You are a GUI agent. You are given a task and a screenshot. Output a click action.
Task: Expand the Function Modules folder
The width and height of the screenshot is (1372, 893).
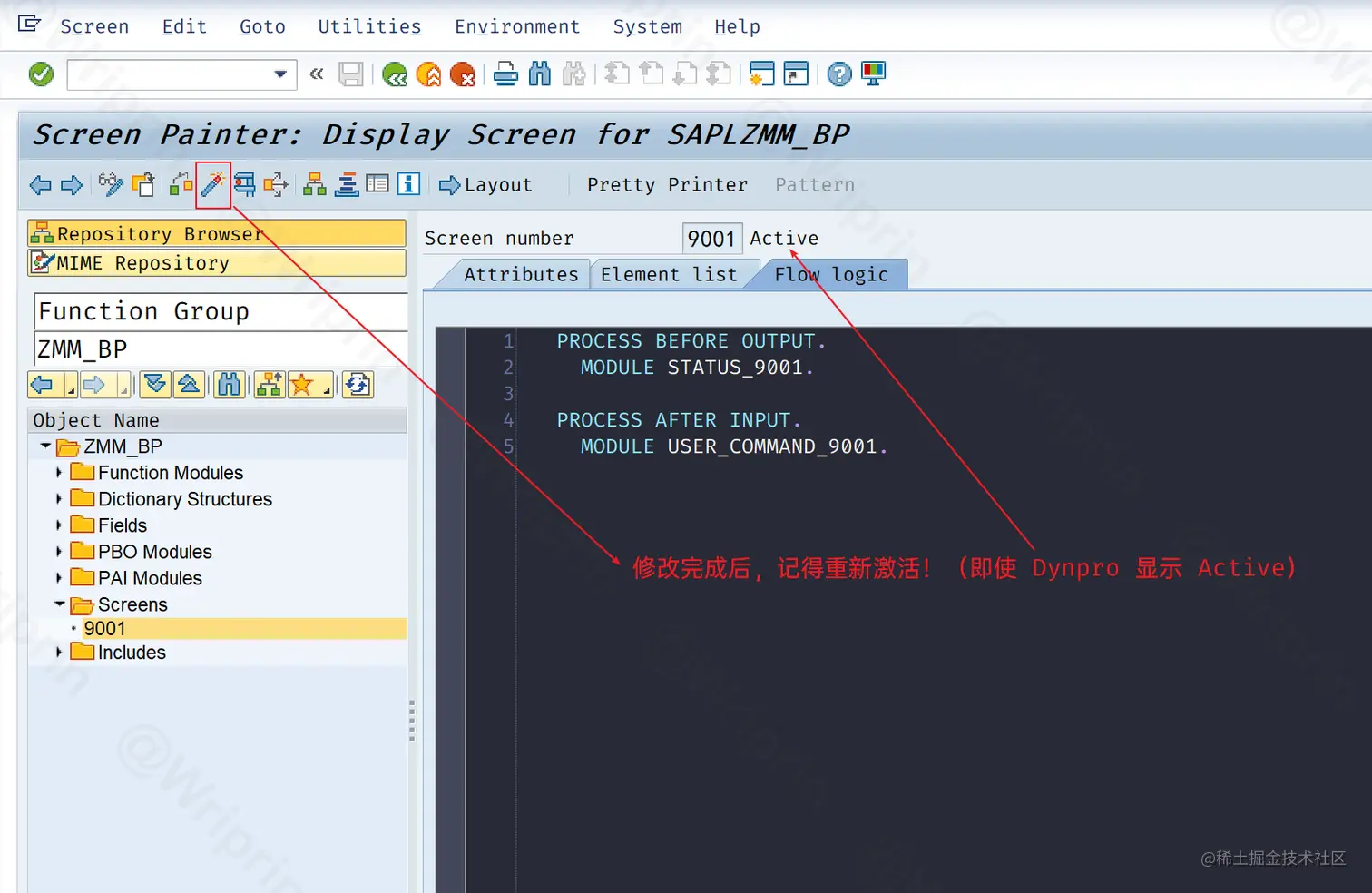(x=59, y=472)
